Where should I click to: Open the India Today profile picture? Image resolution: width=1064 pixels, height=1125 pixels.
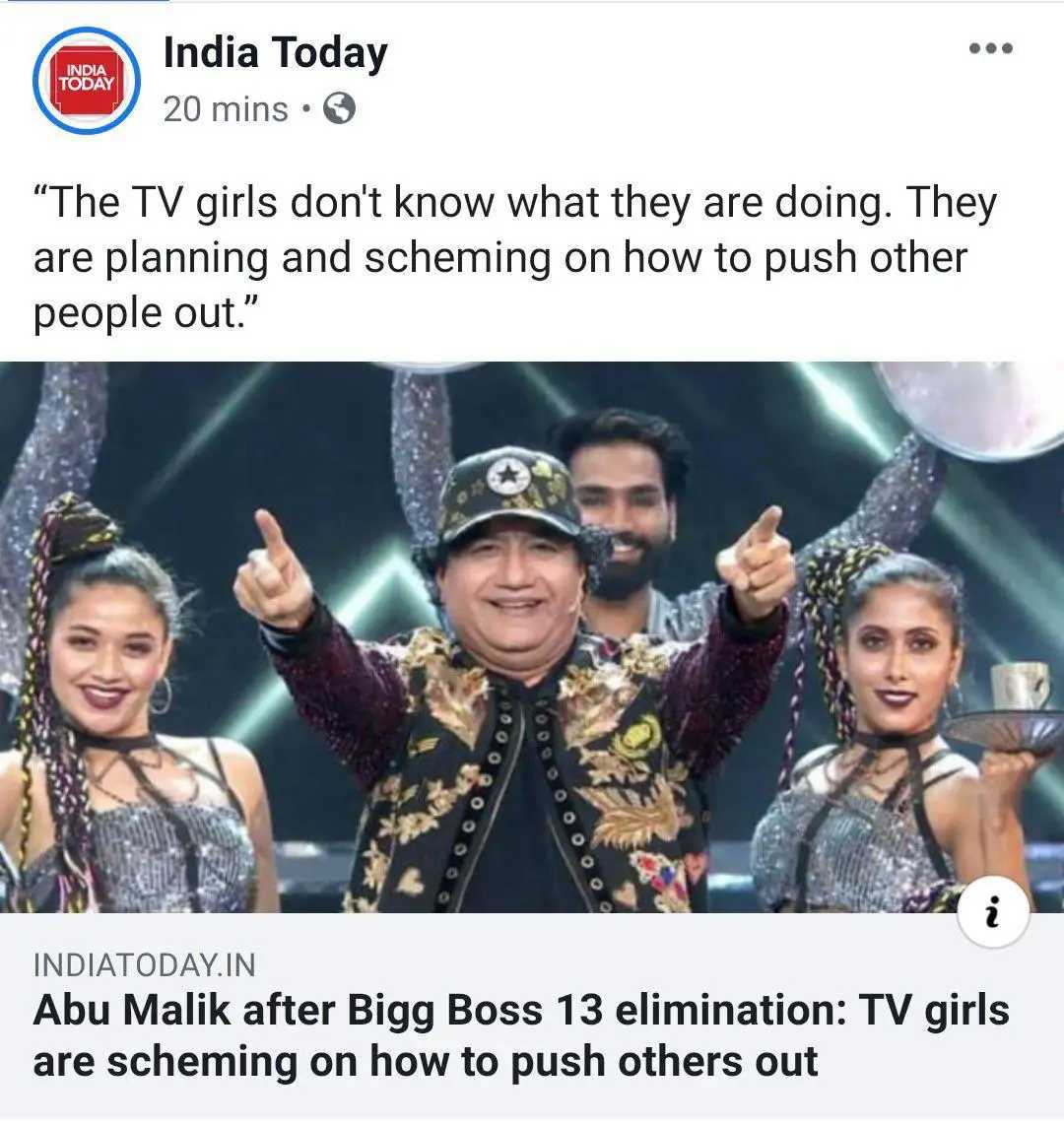pos(86,81)
